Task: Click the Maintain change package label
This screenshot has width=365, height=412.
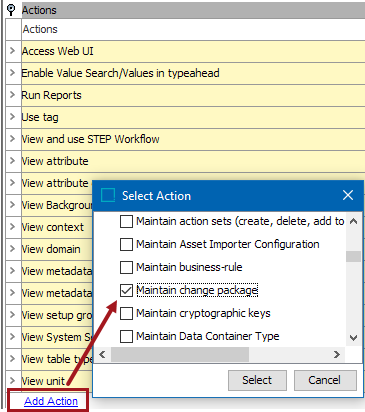Action: click(197, 290)
